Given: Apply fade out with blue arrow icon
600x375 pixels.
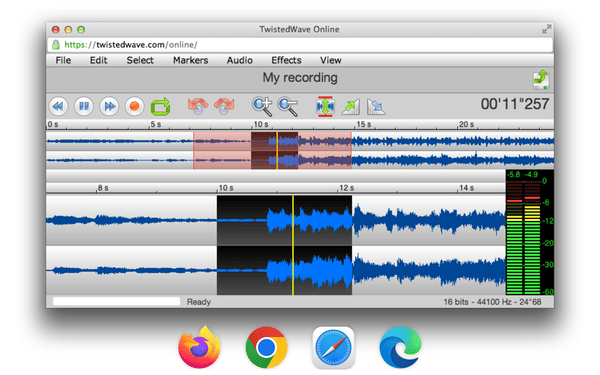Looking at the screenshot, I should click(376, 107).
